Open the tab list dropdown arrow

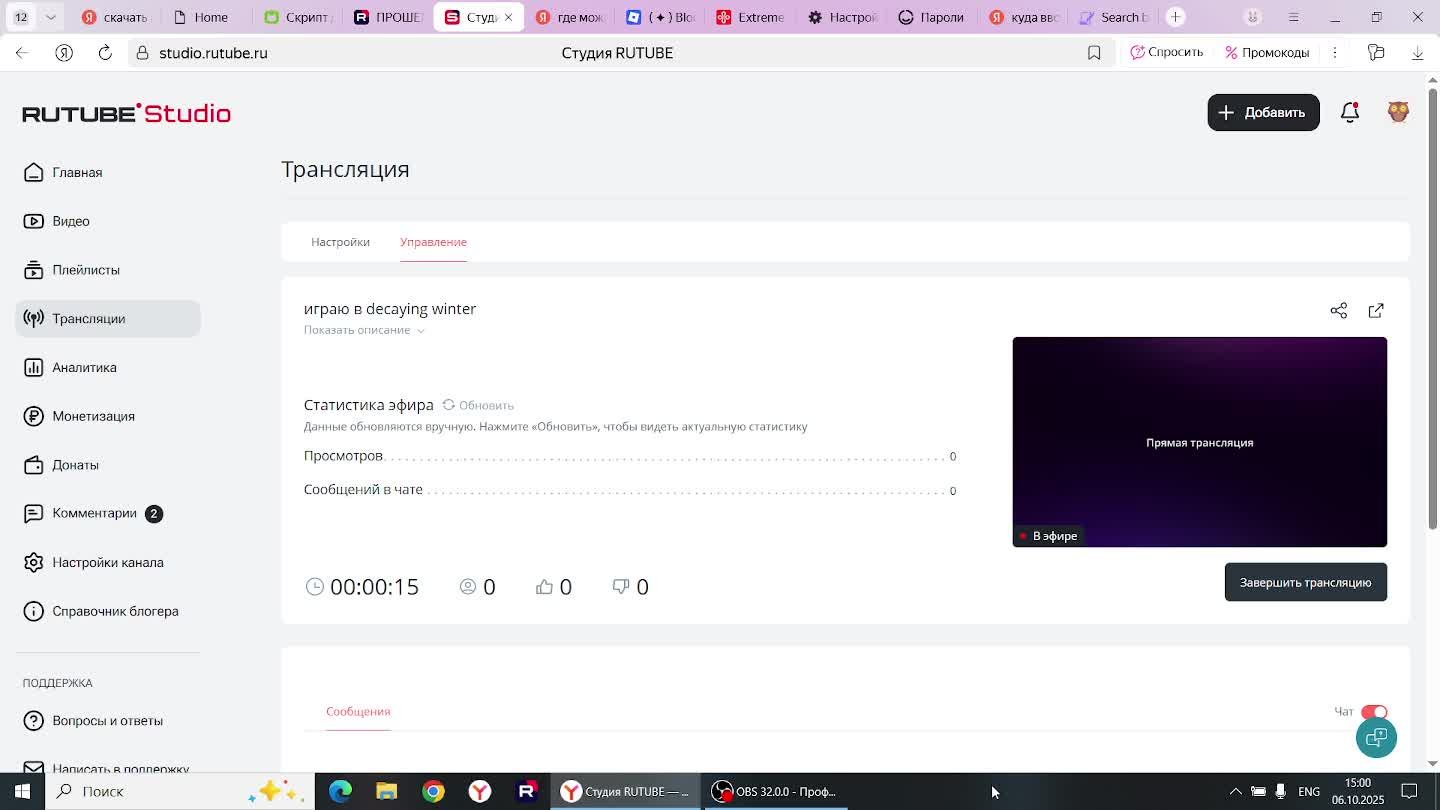pos(50,17)
